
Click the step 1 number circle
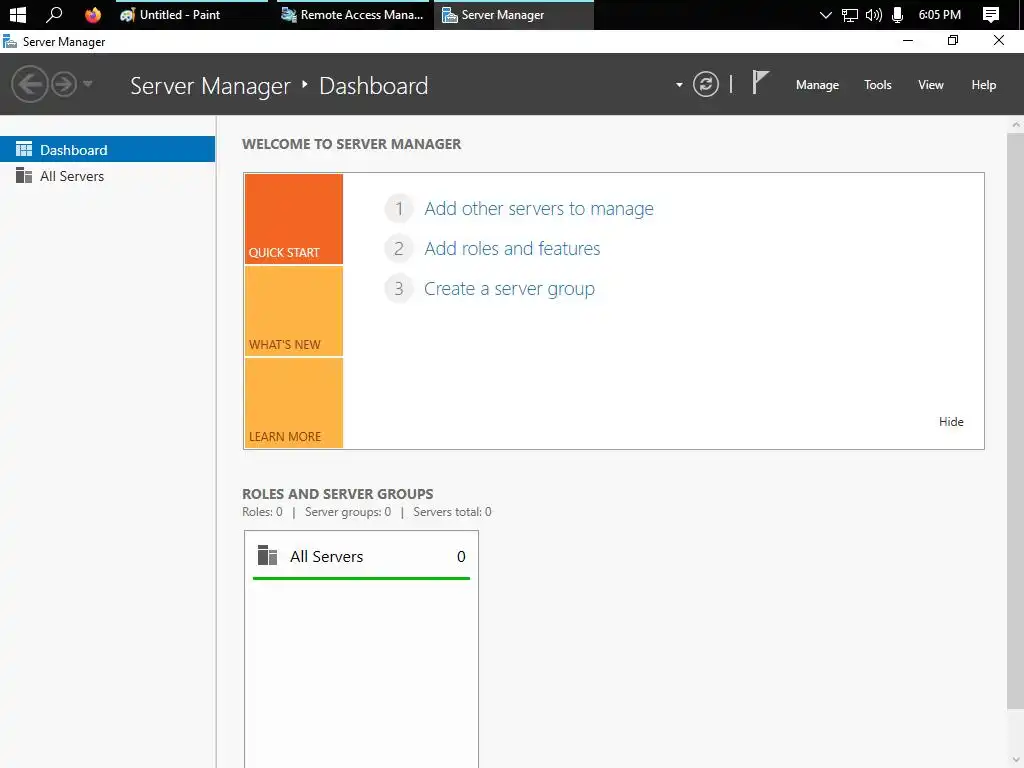coord(398,208)
